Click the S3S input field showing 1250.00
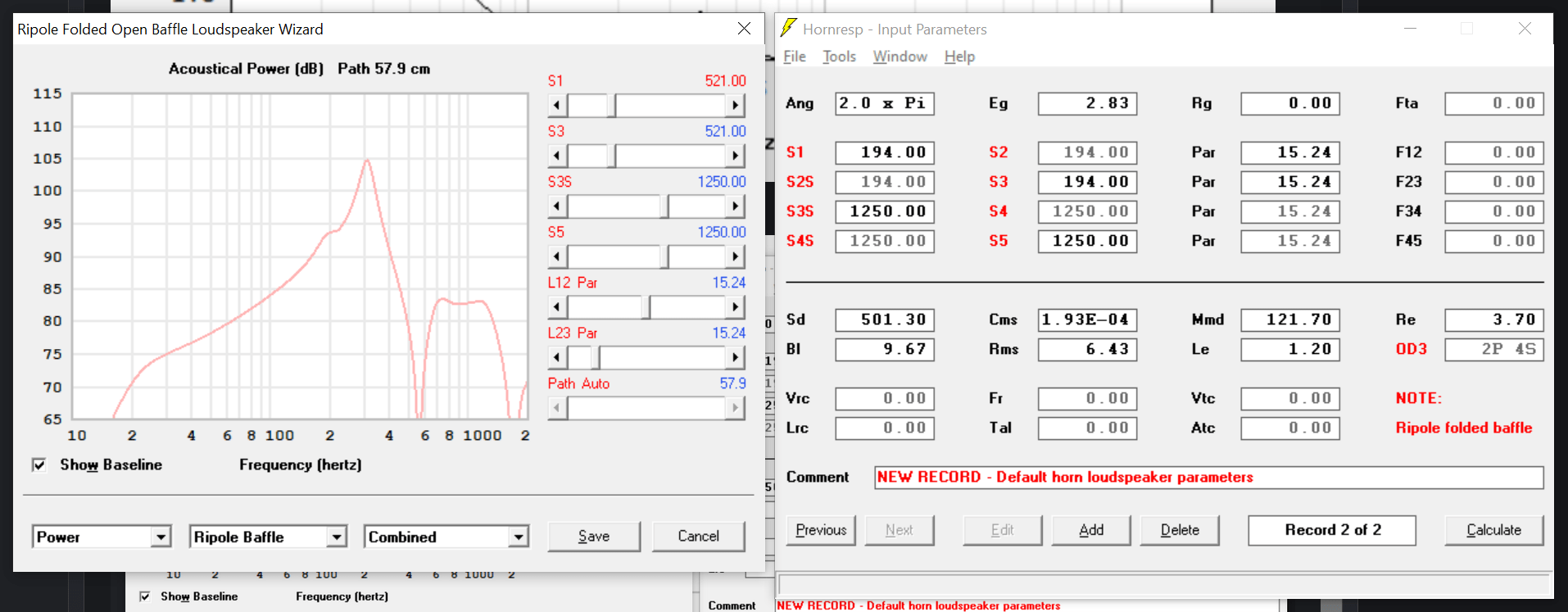 [885, 211]
